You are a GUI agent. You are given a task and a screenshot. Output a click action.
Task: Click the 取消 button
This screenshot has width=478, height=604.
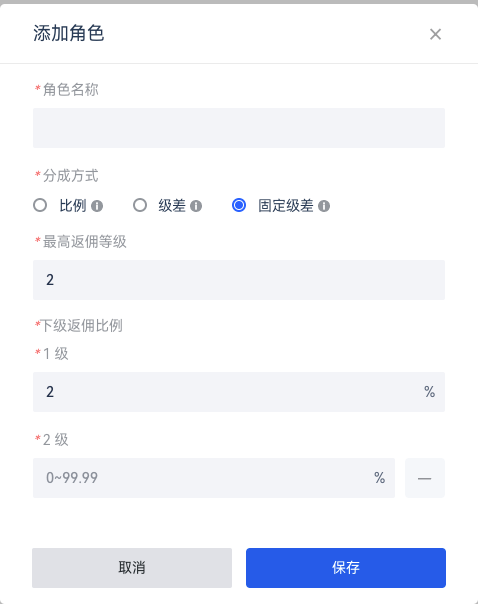[132, 568]
